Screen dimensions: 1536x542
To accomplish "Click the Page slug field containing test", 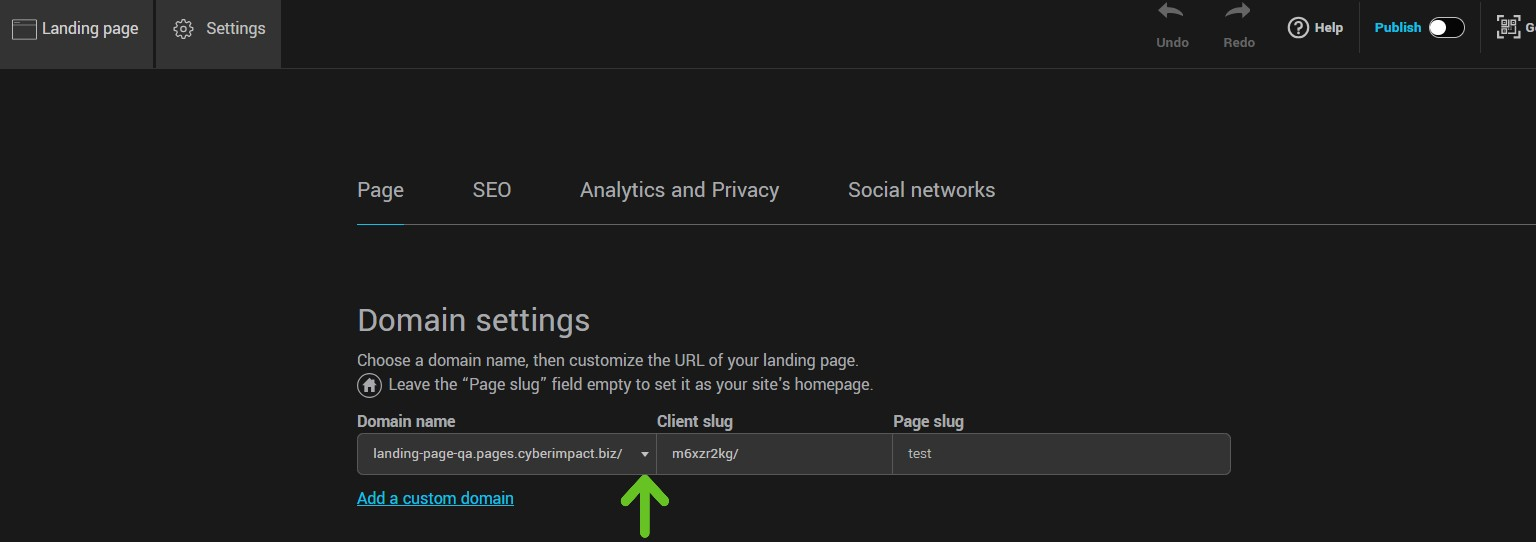I will 1060,454.
